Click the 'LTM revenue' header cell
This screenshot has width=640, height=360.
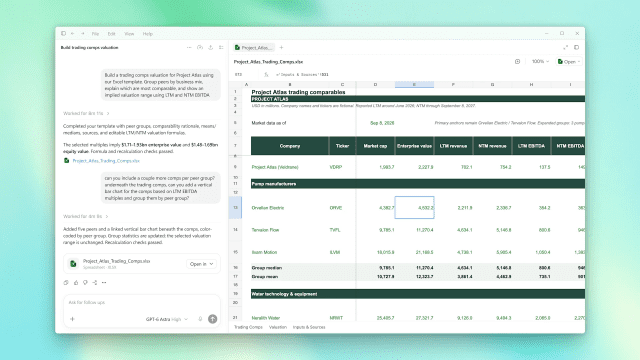(x=453, y=146)
